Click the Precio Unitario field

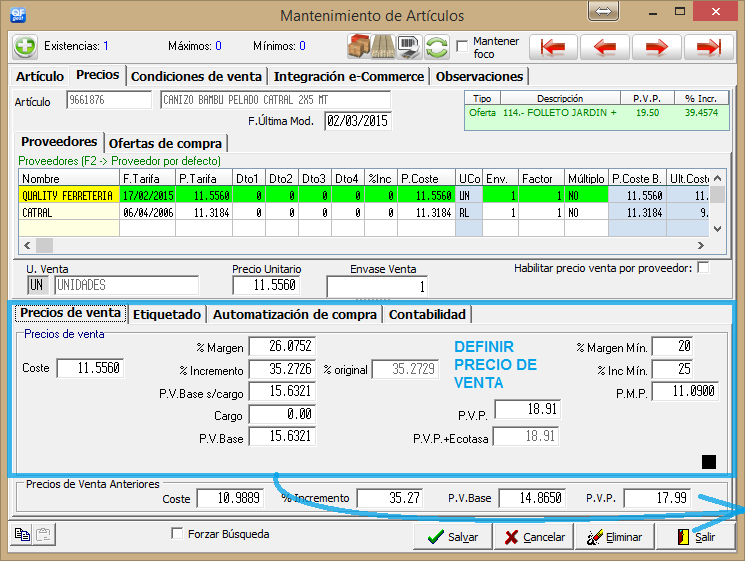[x=267, y=285]
